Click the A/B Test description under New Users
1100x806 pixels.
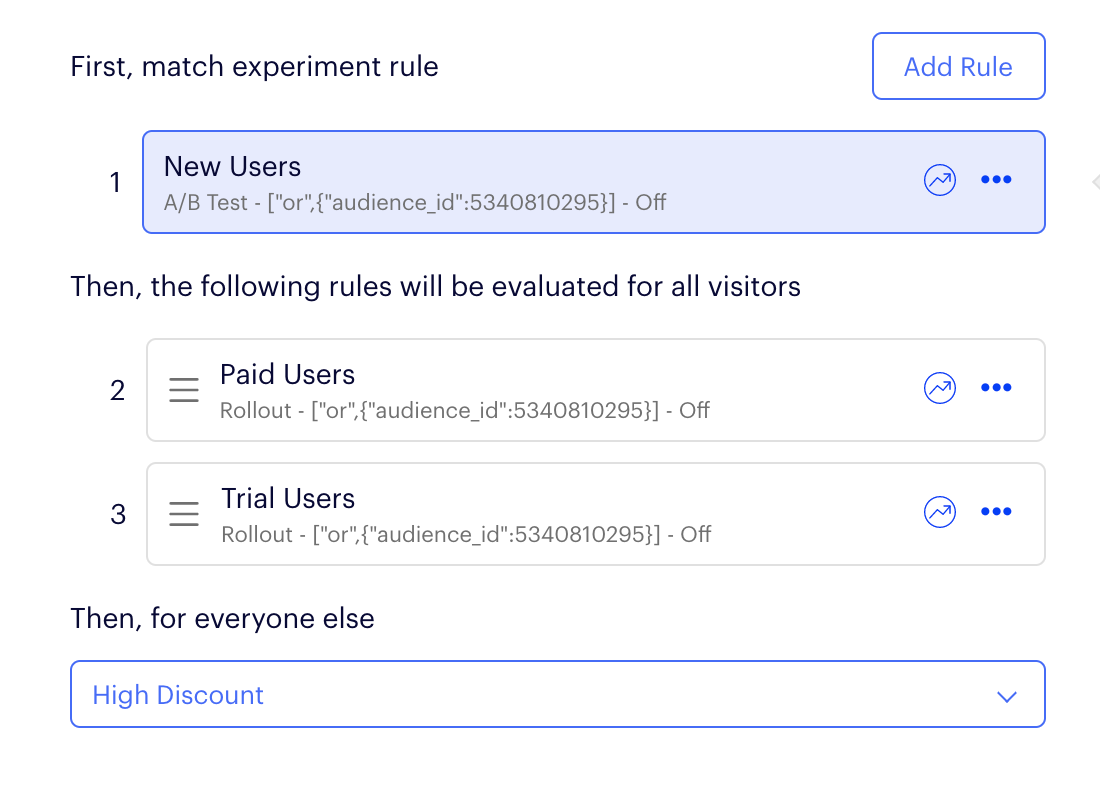click(x=415, y=203)
